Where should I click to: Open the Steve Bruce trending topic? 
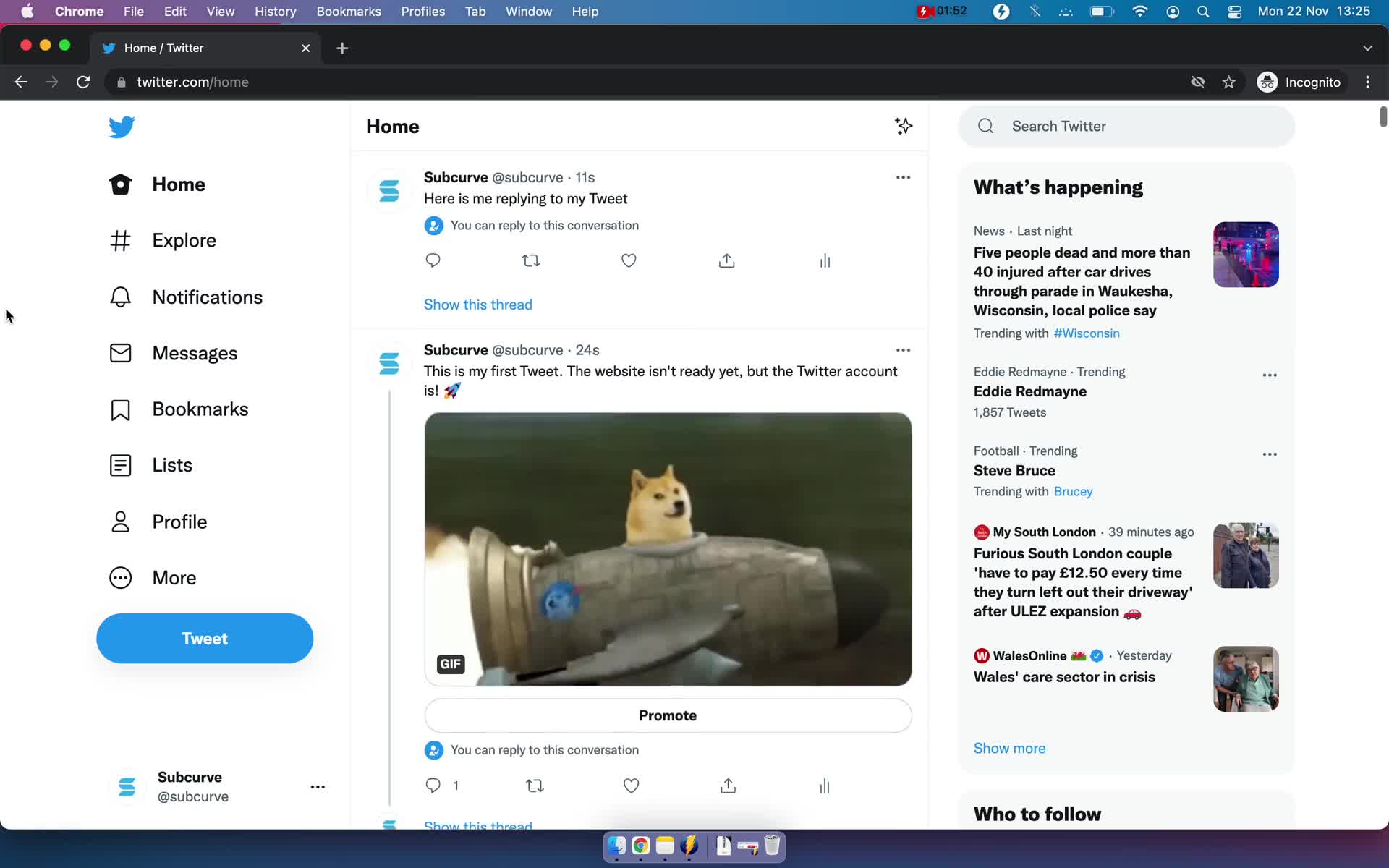(1014, 471)
